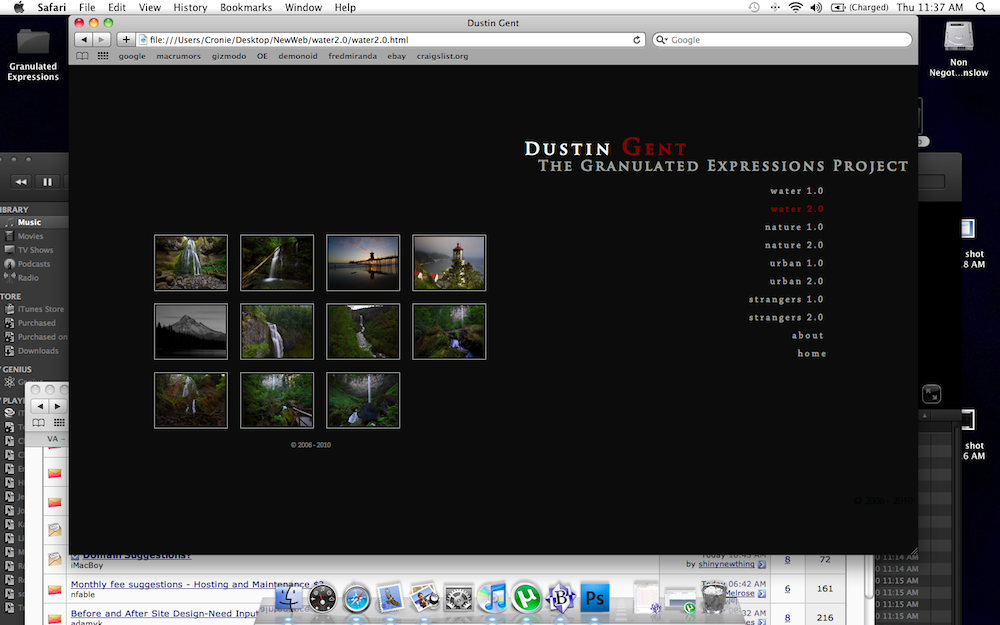Screen dimensions: 1000x625
Task: Click the address bar showing water2.0.html
Action: [390, 40]
